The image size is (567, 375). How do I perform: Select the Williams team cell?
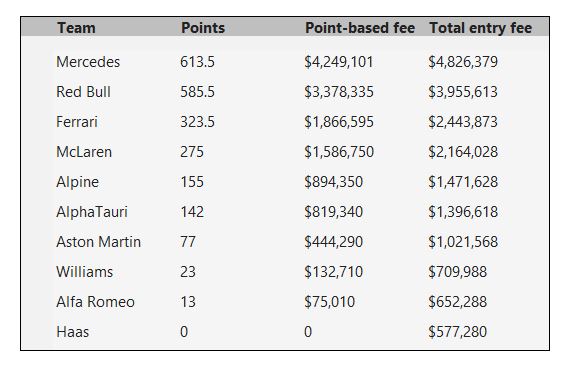click(85, 272)
